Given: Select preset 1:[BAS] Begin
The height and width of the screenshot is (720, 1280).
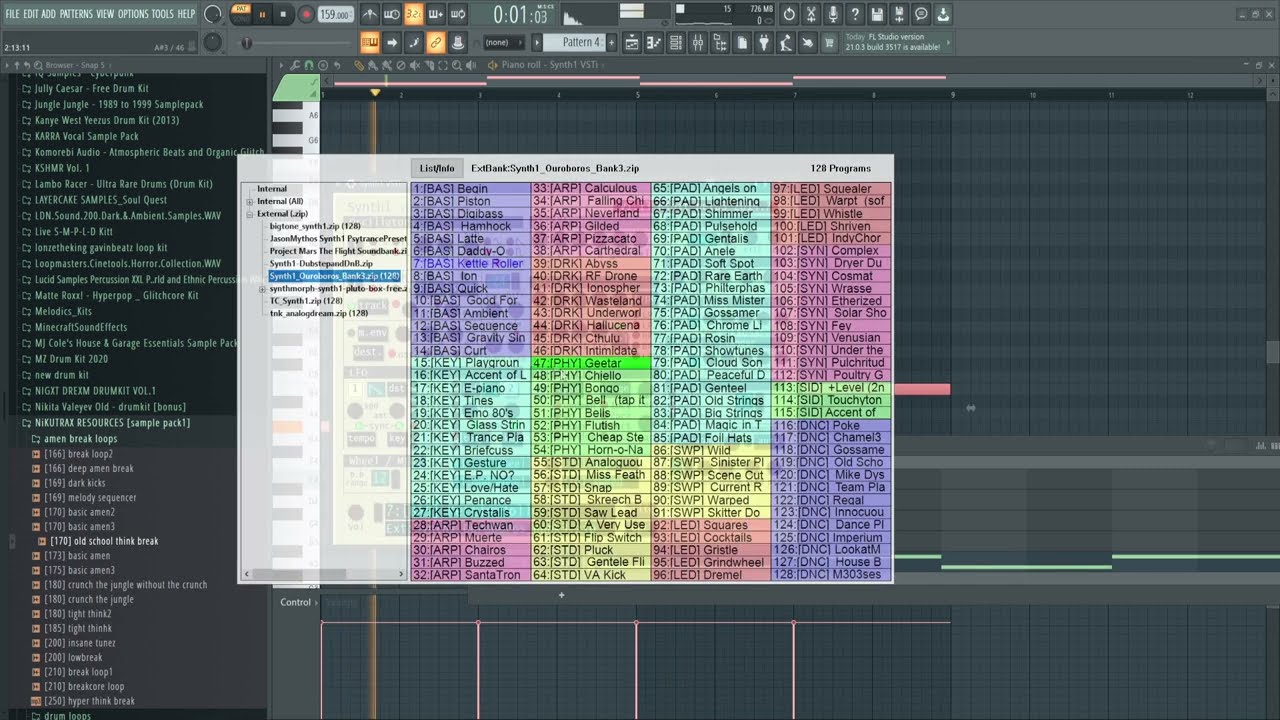Looking at the screenshot, I should [x=470, y=188].
